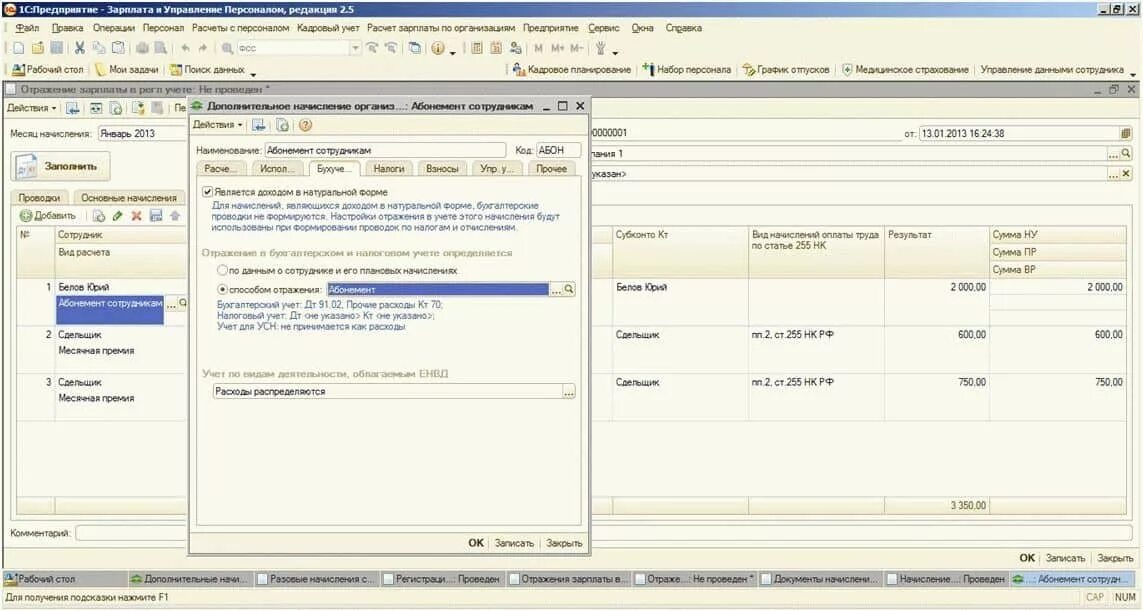The height and width of the screenshot is (611, 1143).
Task: Click the Код field with АБОН
Action: [558, 150]
